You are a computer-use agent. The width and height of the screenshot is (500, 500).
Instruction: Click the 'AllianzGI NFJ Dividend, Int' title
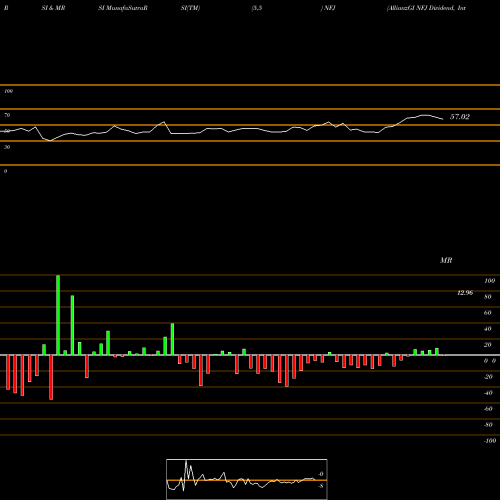426,8
